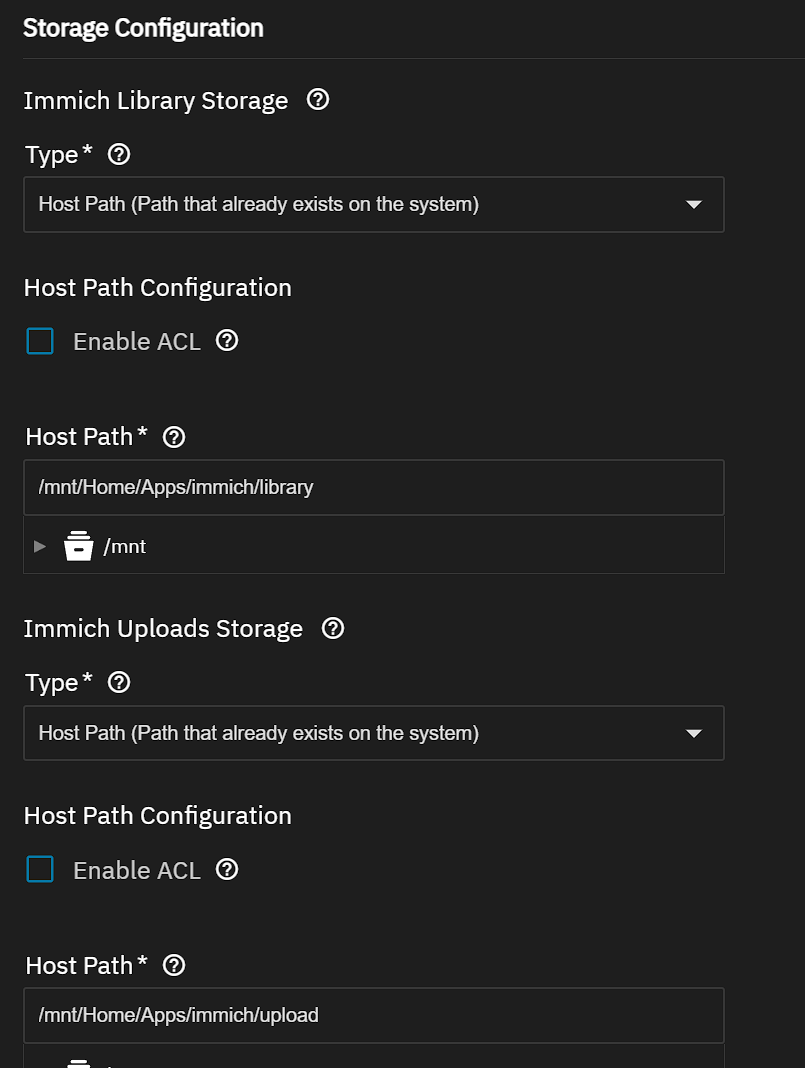Edit the /mnt/Home/Apps/immich/upload path field

tap(374, 1016)
